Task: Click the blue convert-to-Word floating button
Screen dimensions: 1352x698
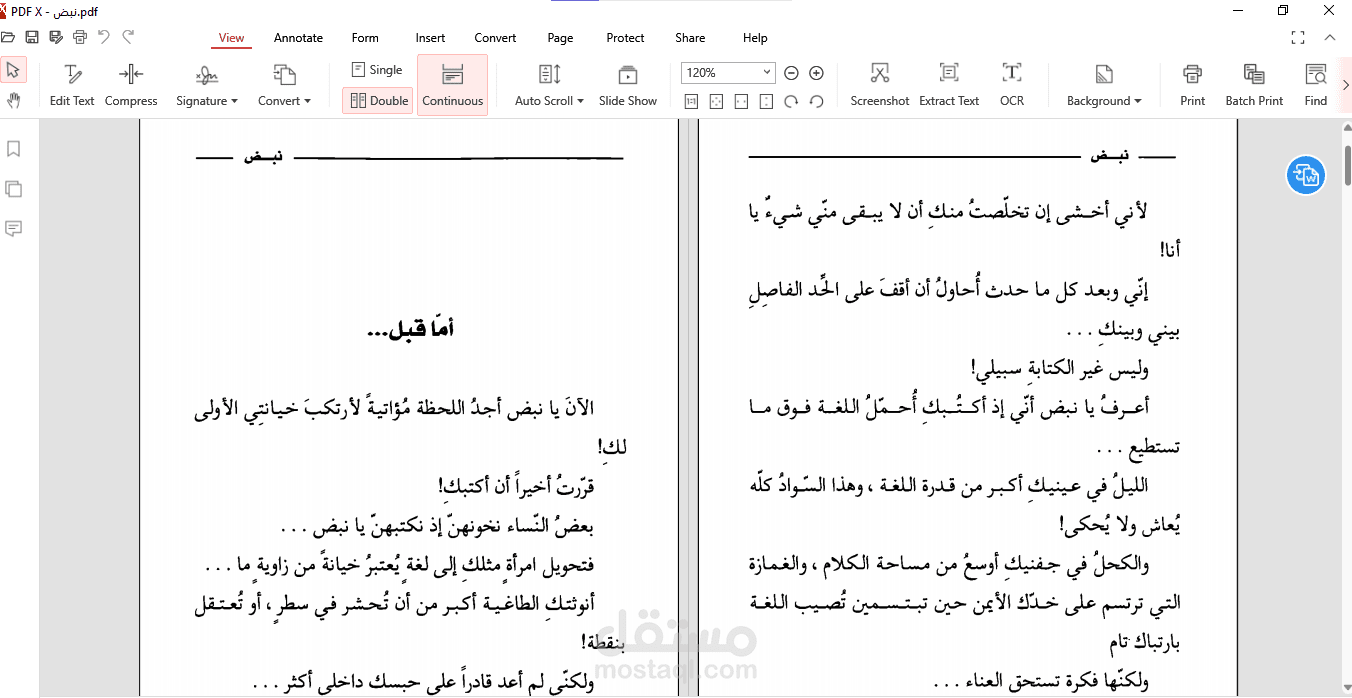Action: tap(1306, 176)
